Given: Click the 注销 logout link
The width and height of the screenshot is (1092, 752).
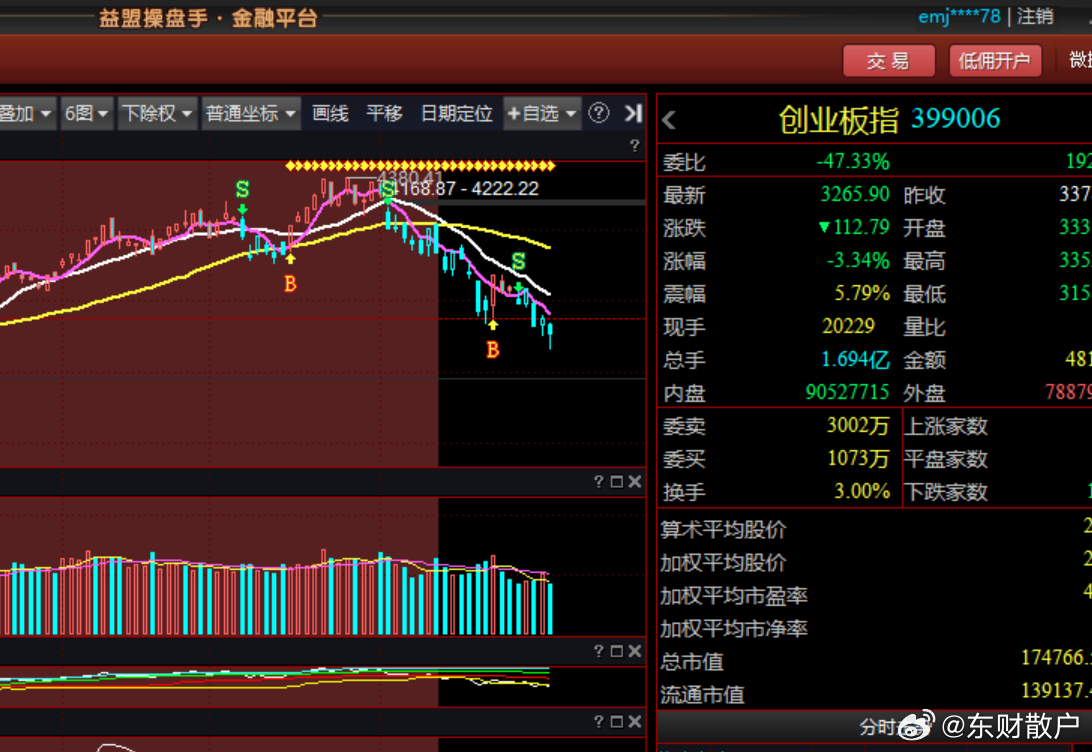Looking at the screenshot, I should tap(1035, 16).
